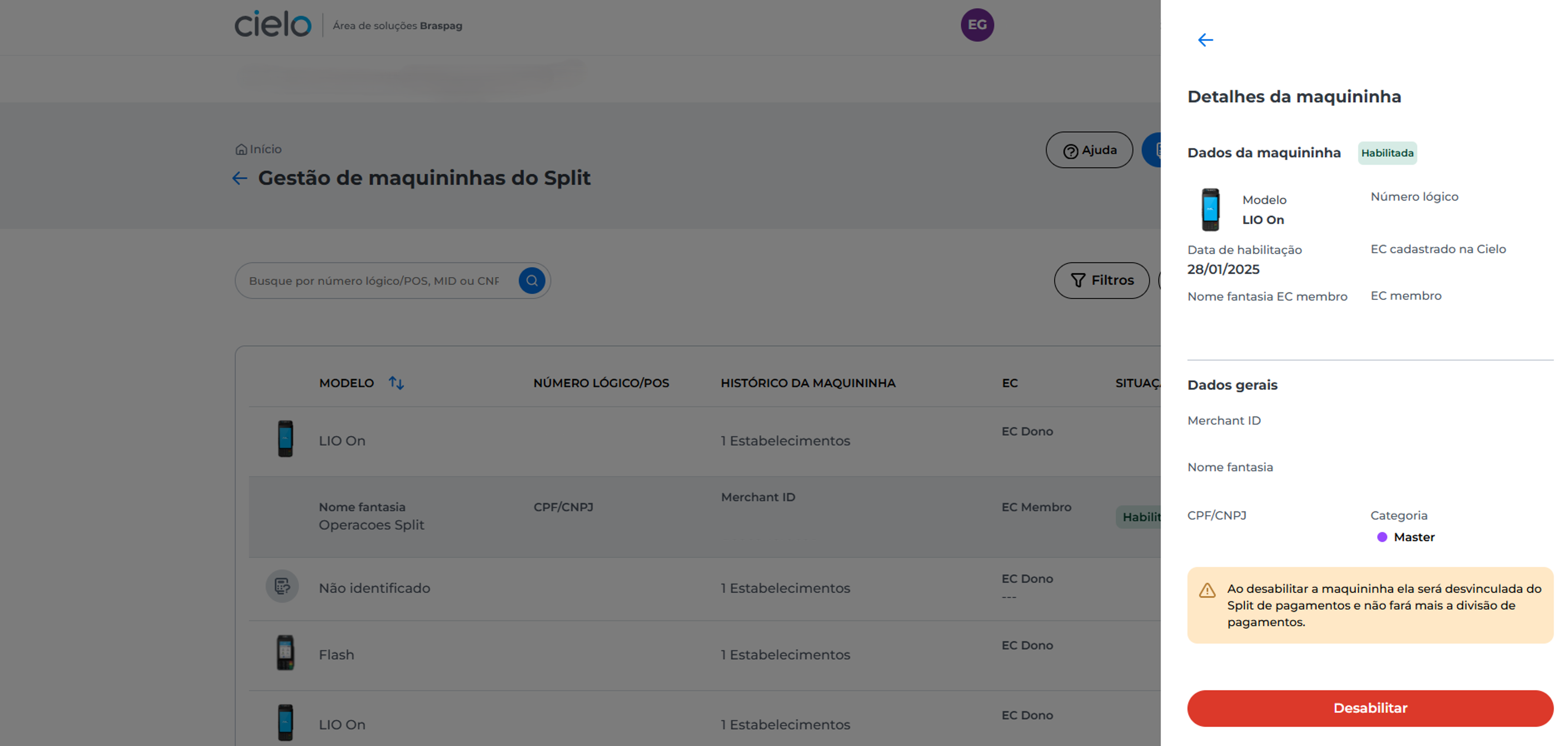Screen dimensions: 1568x746
Task: Click the EC Dono text in Flash row
Action: tap(1027, 645)
